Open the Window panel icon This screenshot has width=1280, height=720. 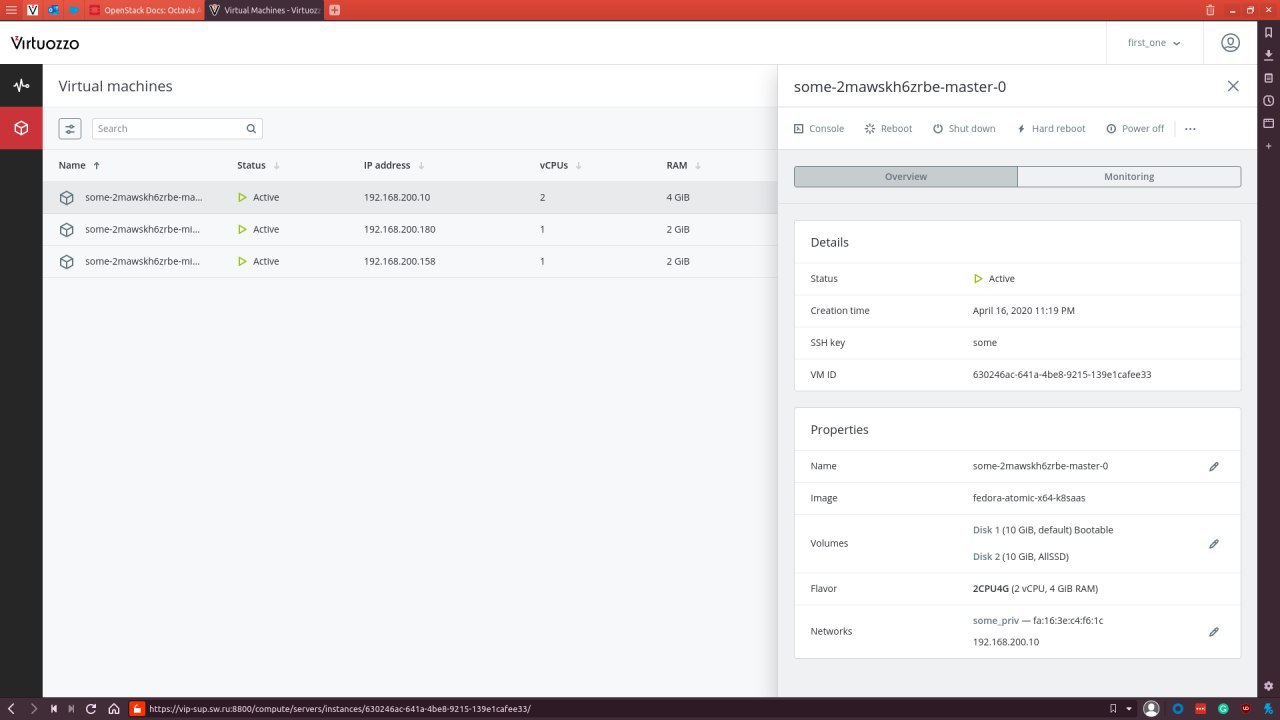pos(1268,124)
